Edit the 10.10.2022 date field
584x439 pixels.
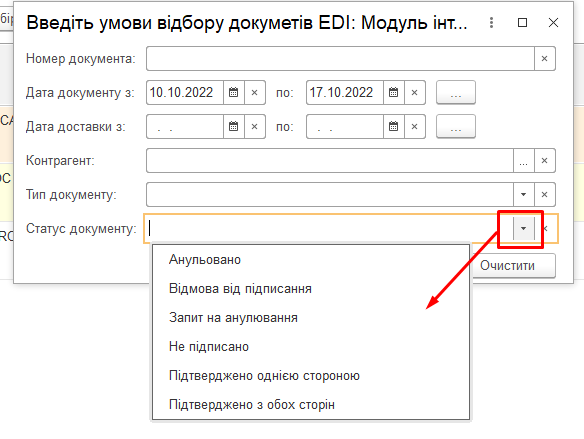[x=185, y=92]
